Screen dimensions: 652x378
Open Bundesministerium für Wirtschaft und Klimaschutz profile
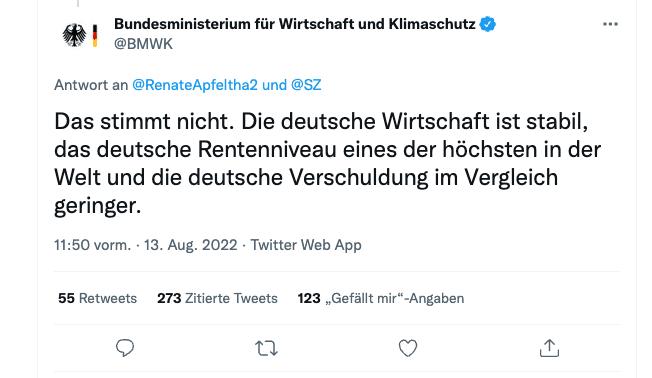[294, 24]
